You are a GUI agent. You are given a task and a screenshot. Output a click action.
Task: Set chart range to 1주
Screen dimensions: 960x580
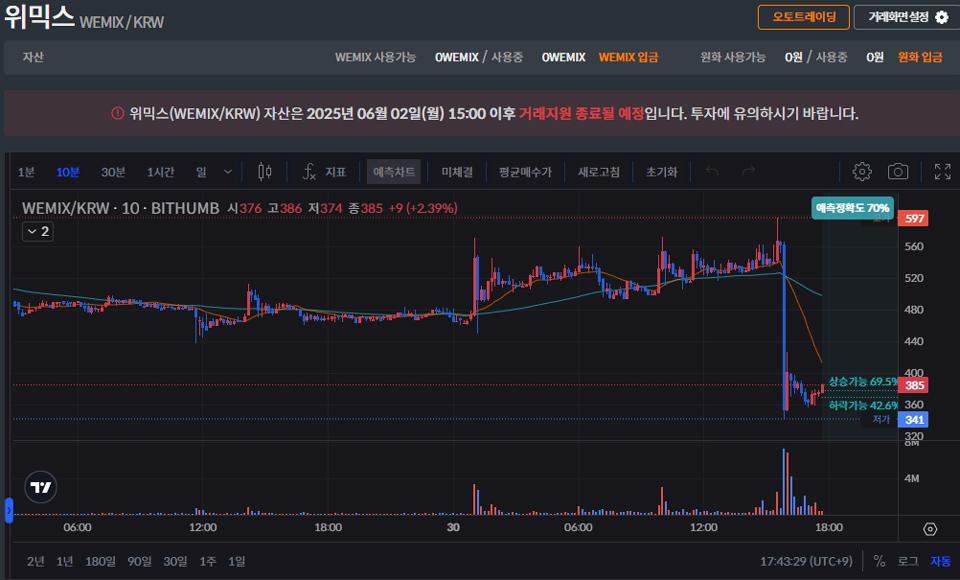pos(208,561)
